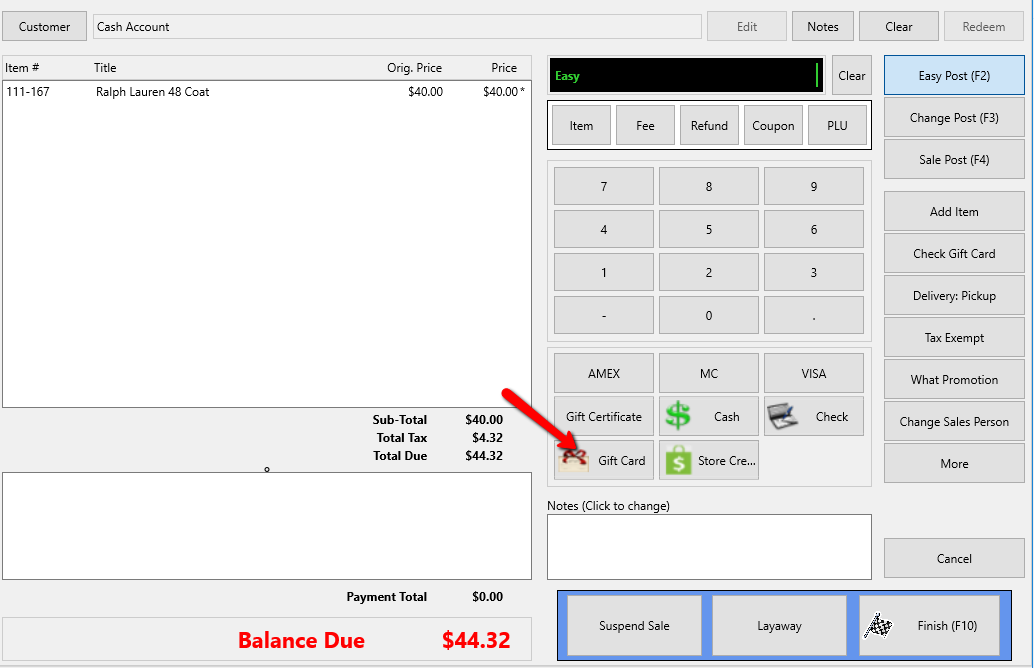
Task: Open What Promotion button
Action: [x=954, y=379]
